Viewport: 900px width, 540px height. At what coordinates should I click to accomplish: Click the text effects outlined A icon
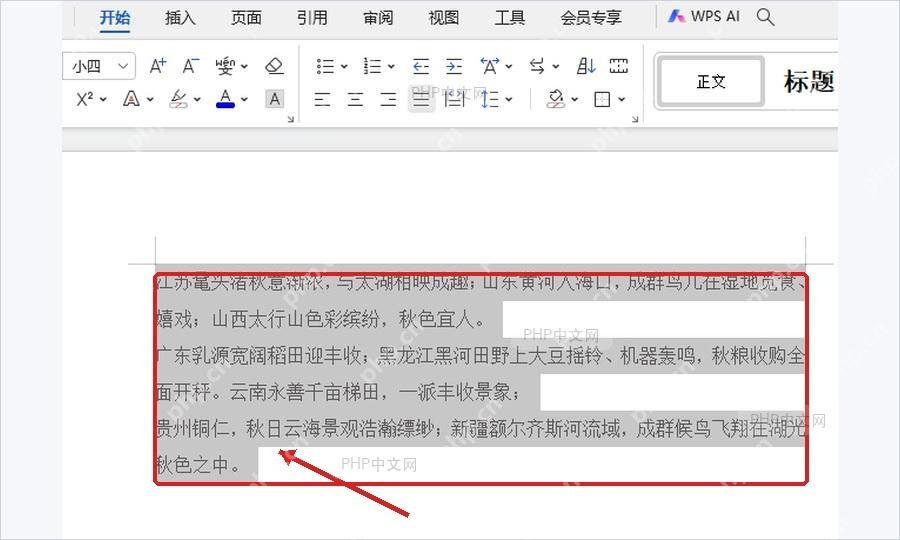click(131, 99)
